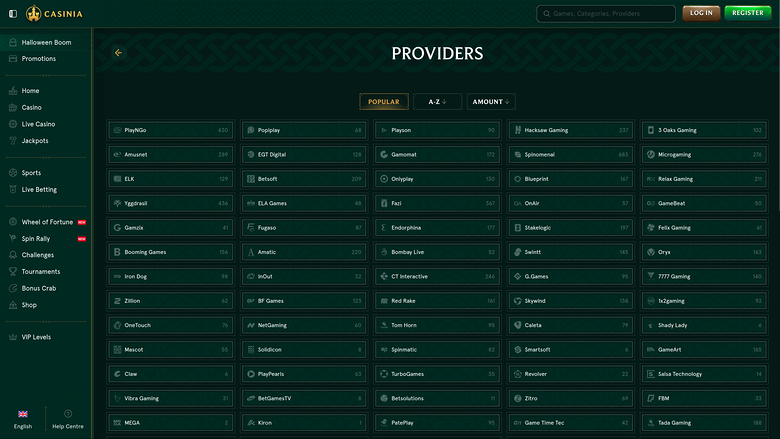Open the Bonus Crab page

pos(39,288)
